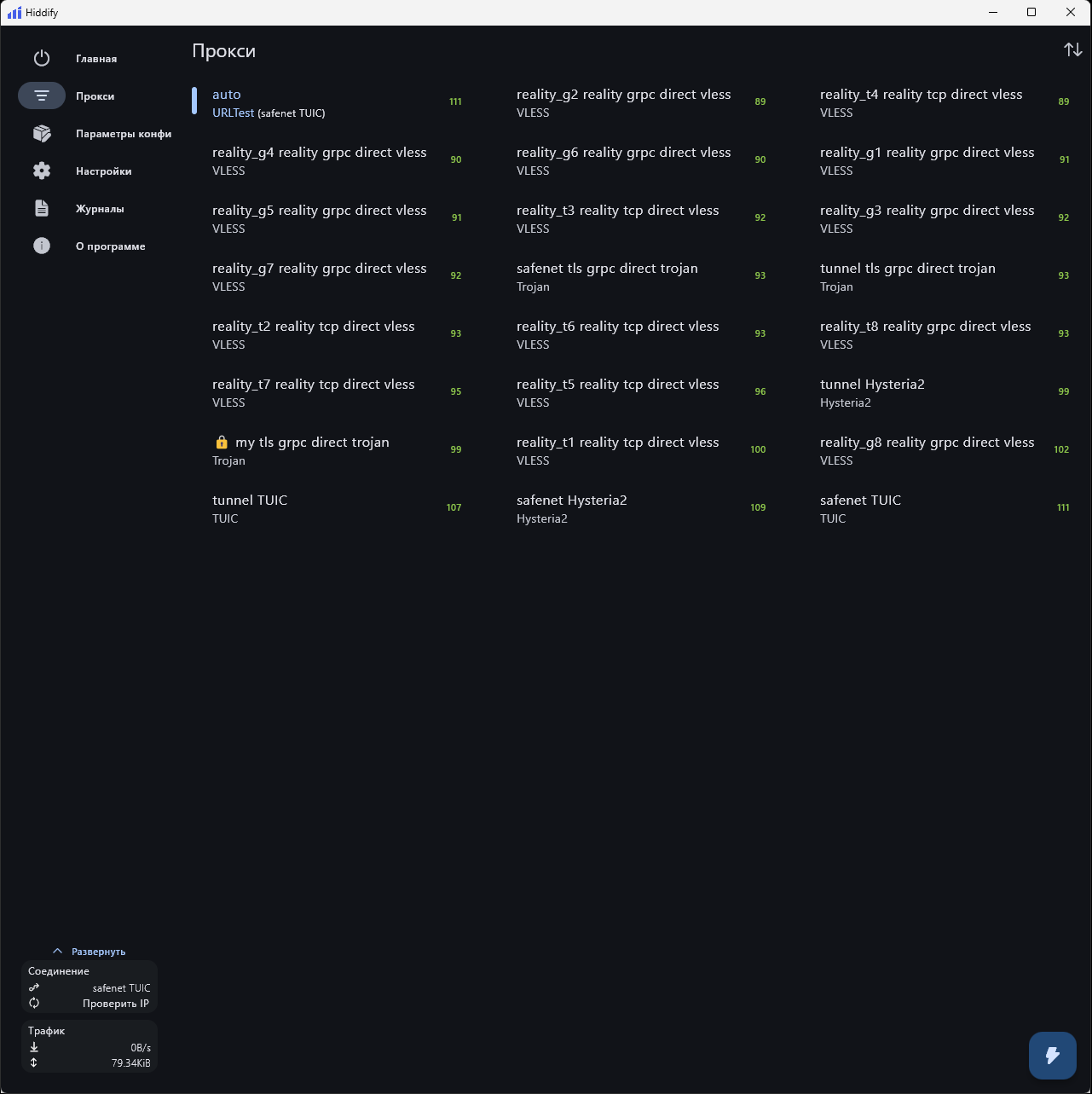The height and width of the screenshot is (1094, 1092).
Task: Click the Трафик stats card
Action: (x=90, y=1046)
